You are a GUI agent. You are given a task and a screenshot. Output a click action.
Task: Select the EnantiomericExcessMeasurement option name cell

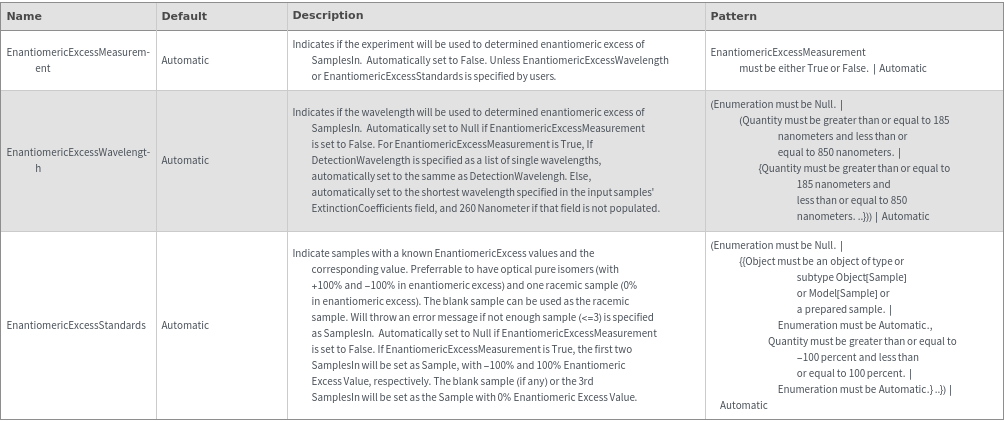point(78,60)
